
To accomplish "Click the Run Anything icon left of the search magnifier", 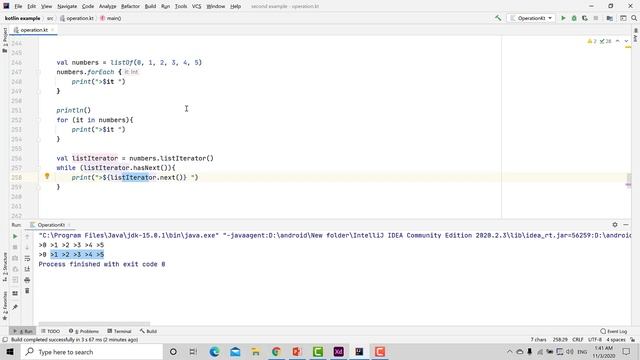I will tap(623, 18).
